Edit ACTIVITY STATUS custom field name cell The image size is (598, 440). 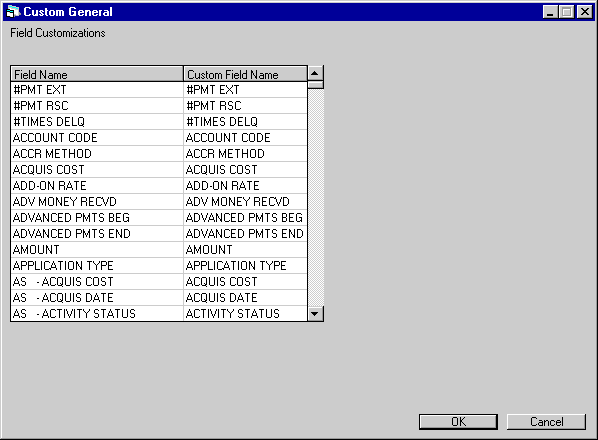coord(245,314)
